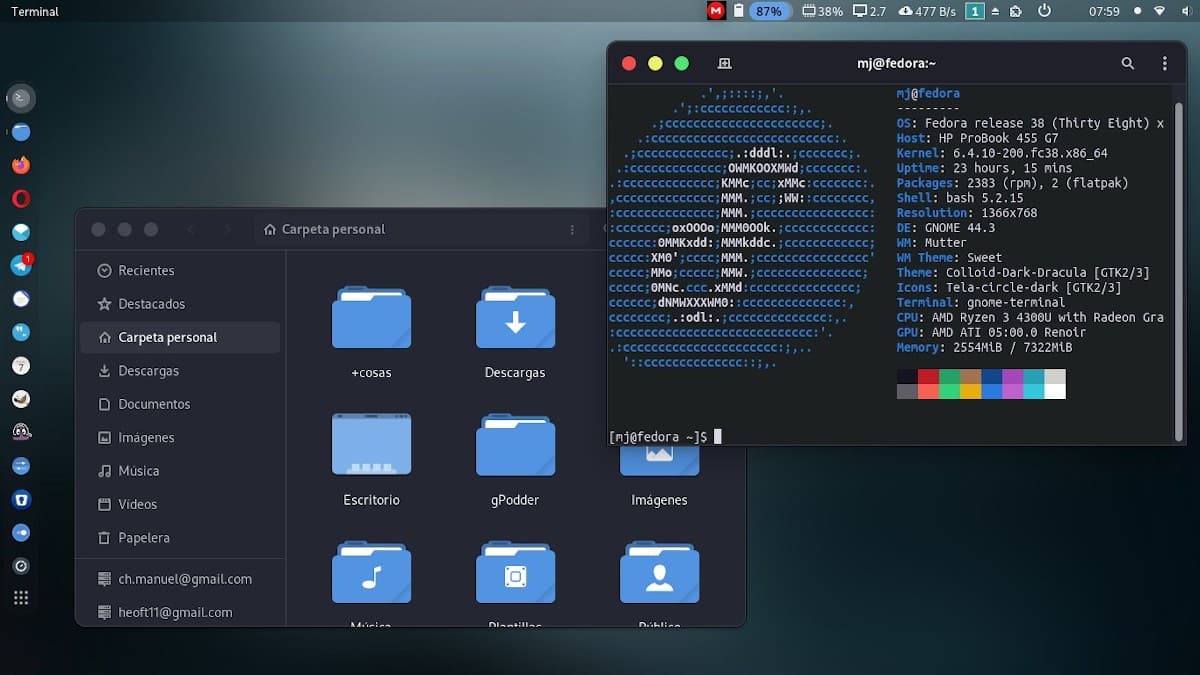Open the Terminal app menu in top bar

tap(35, 11)
